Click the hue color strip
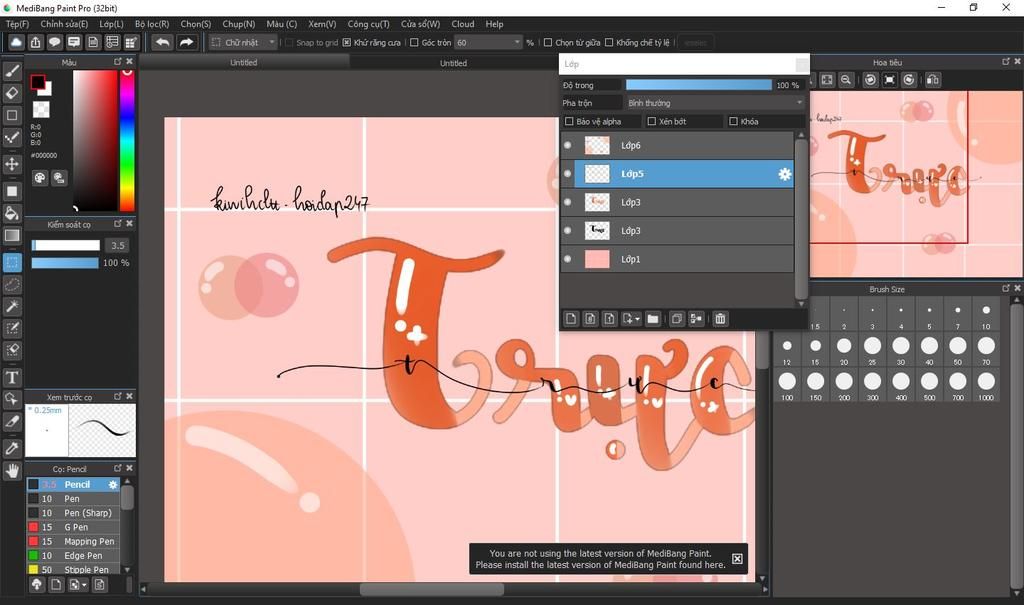Viewport: 1024px width, 605px height. pyautogui.click(x=127, y=140)
